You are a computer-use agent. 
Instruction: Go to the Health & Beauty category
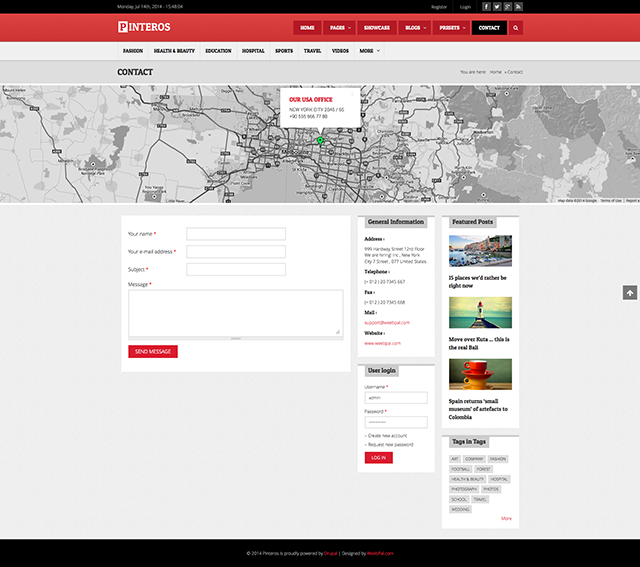pyautogui.click(x=174, y=50)
